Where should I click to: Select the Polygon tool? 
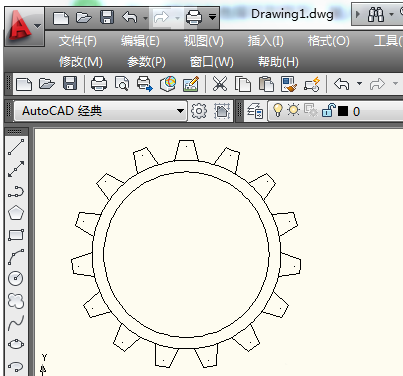(16, 213)
